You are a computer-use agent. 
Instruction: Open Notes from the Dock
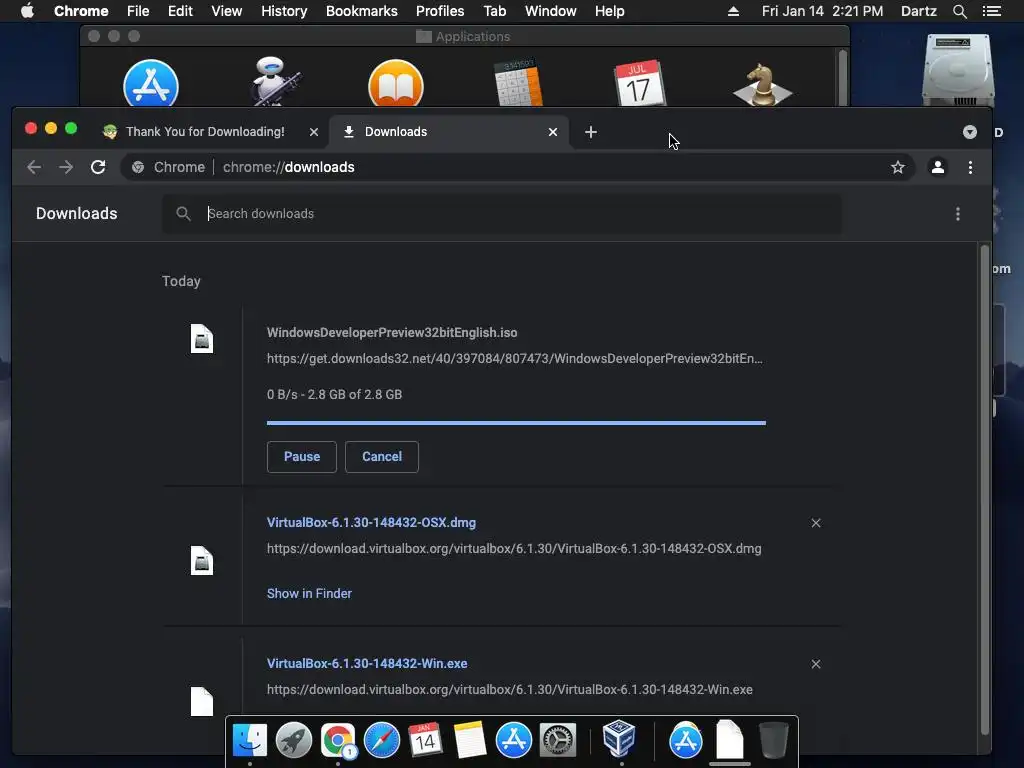click(x=470, y=740)
